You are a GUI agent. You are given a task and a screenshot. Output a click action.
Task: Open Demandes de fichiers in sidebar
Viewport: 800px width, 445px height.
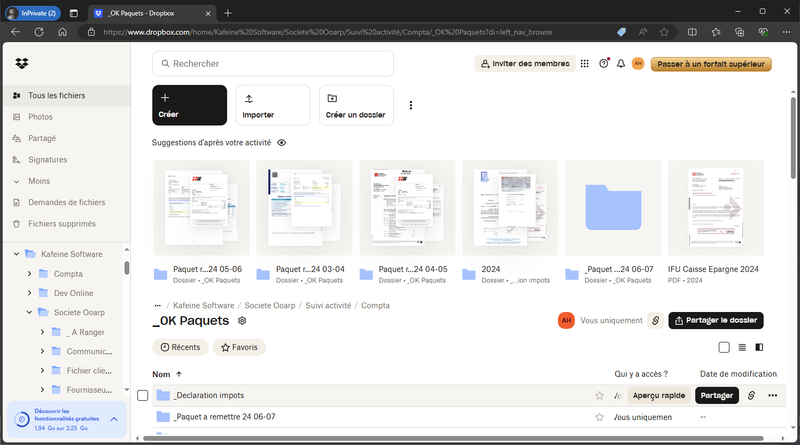tap(65, 203)
